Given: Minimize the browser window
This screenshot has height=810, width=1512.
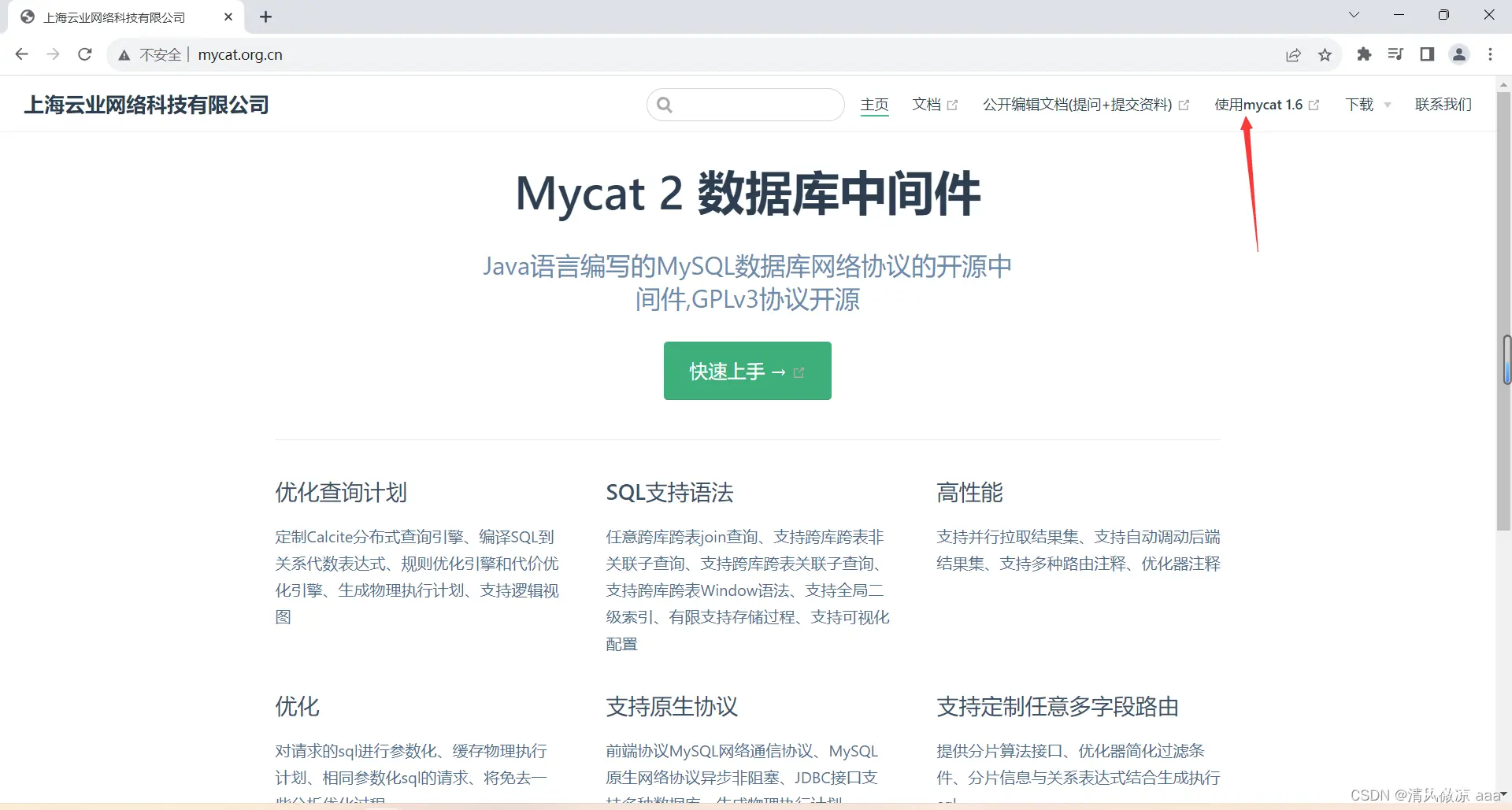Looking at the screenshot, I should (x=1399, y=15).
